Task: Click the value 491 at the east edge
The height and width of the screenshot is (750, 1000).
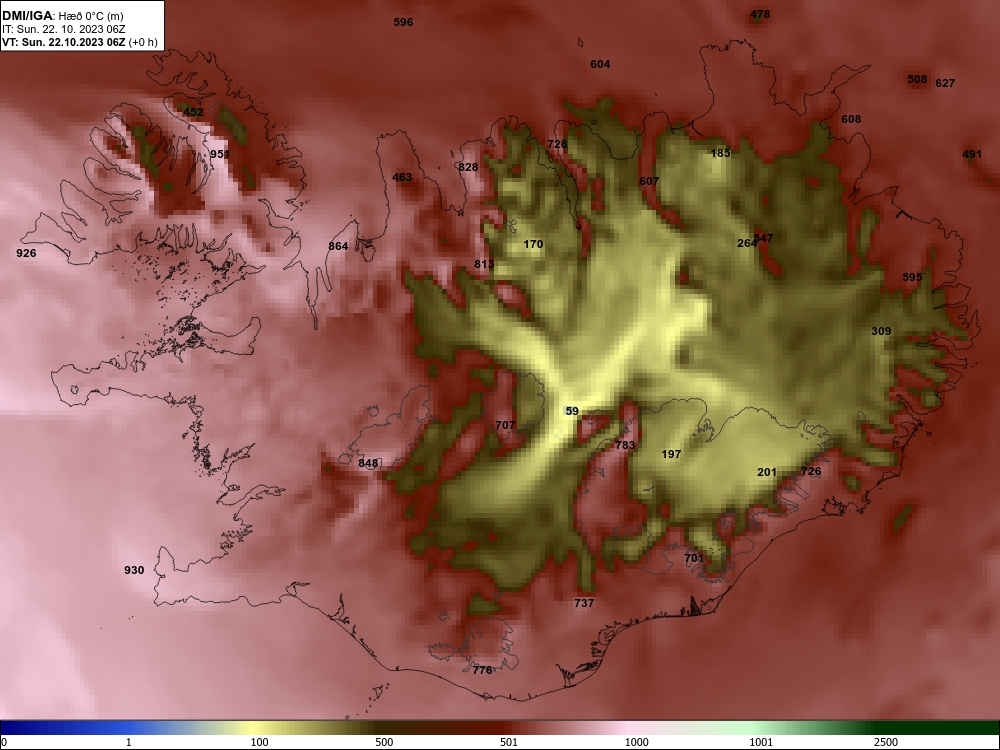Action: click(972, 154)
